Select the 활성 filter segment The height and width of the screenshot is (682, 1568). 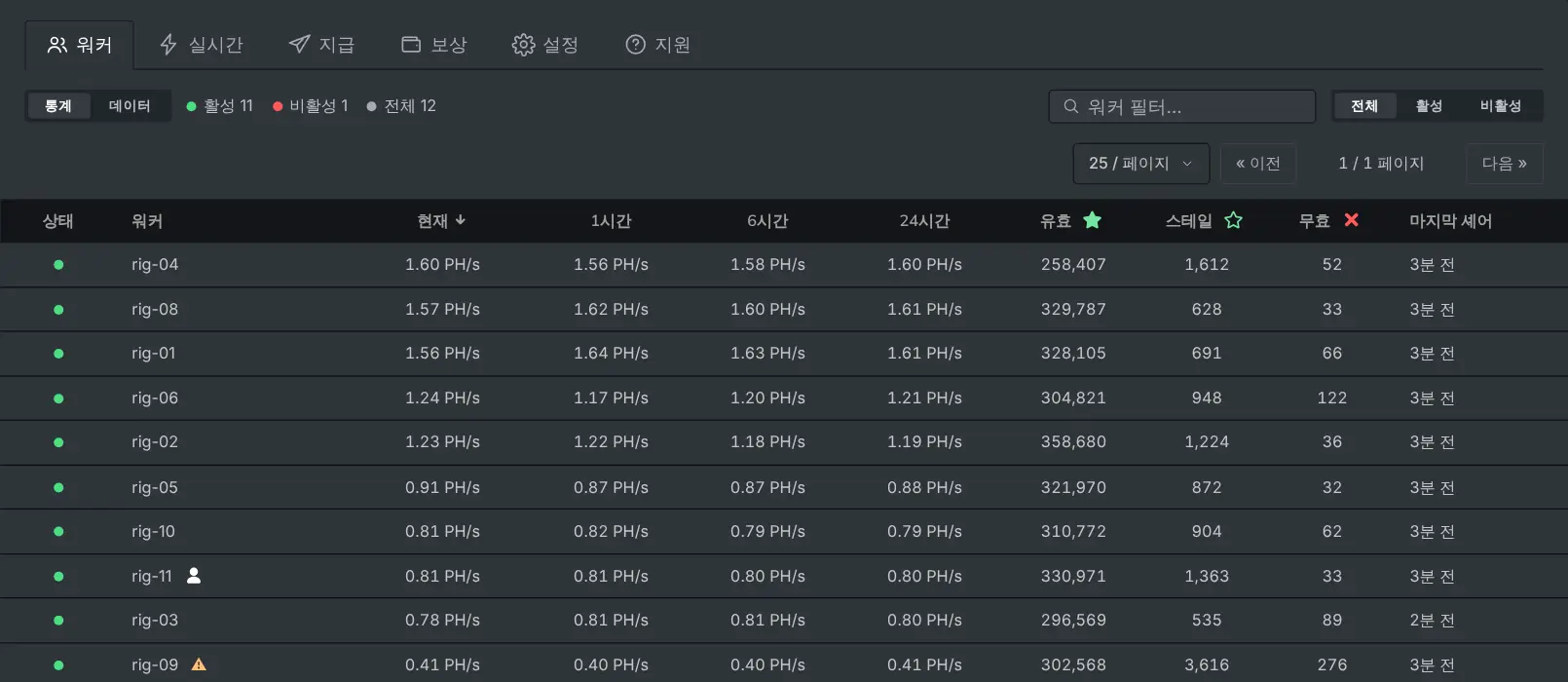[1429, 106]
